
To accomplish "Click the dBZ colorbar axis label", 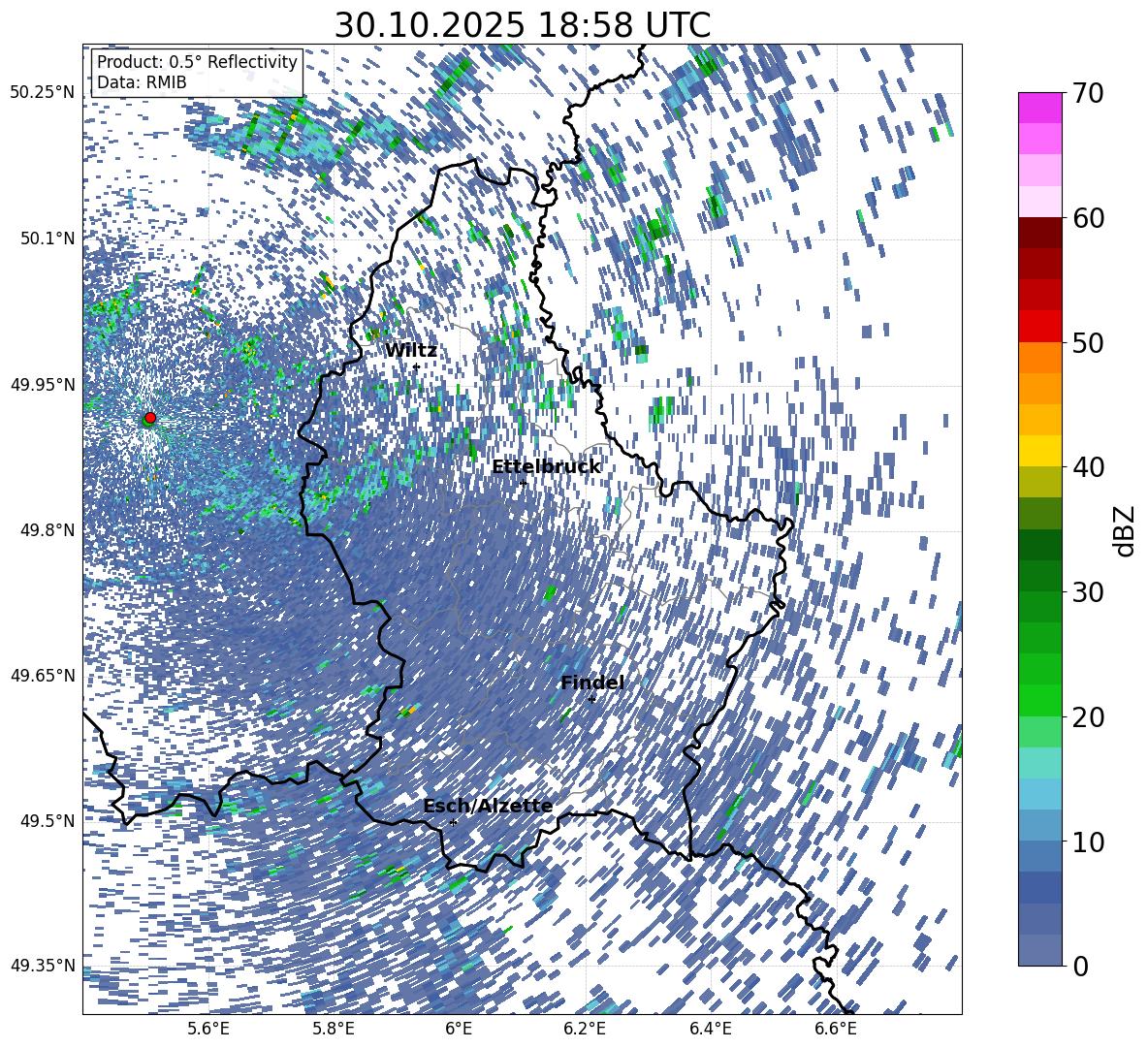I will tap(1124, 530).
